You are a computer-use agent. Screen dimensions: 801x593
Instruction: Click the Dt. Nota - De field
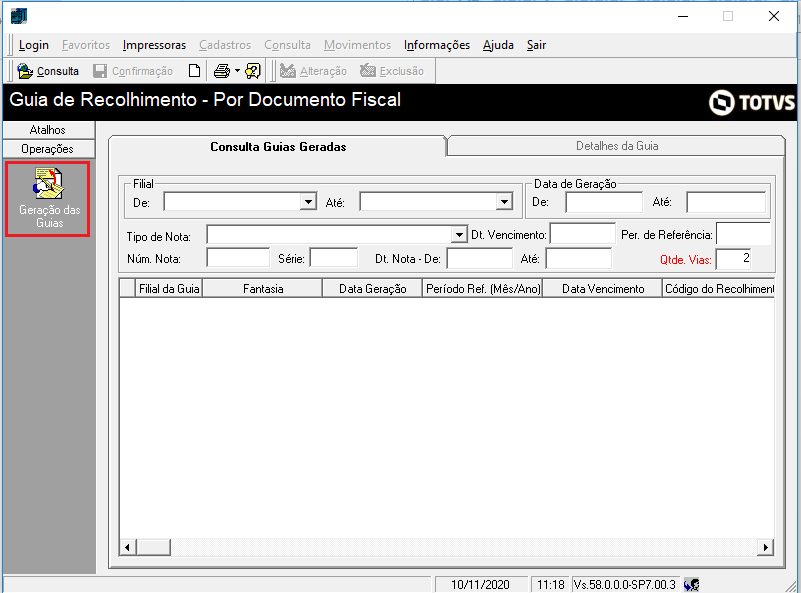pos(479,258)
